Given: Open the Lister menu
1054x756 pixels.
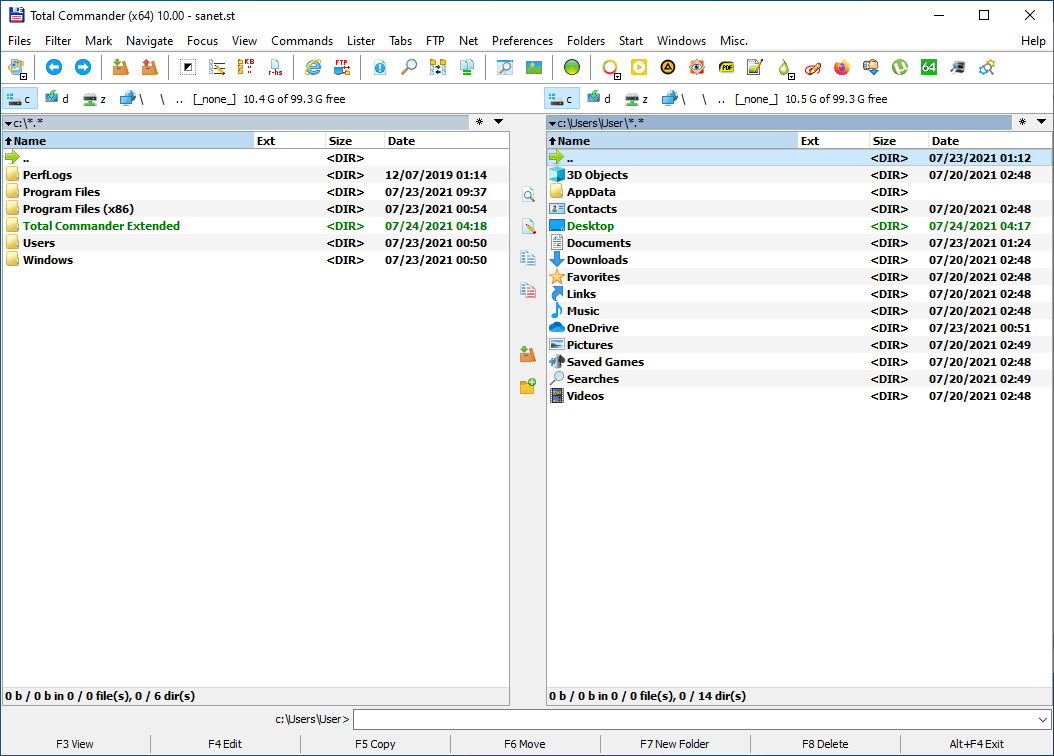Looking at the screenshot, I should pos(361,41).
